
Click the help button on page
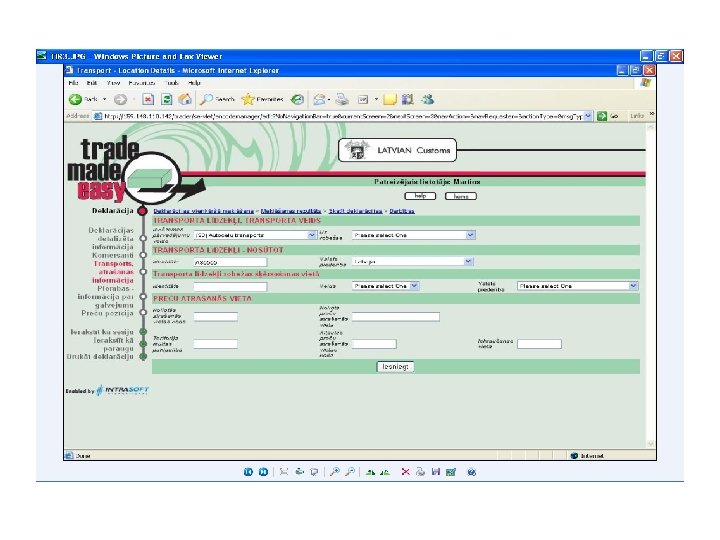[420, 196]
